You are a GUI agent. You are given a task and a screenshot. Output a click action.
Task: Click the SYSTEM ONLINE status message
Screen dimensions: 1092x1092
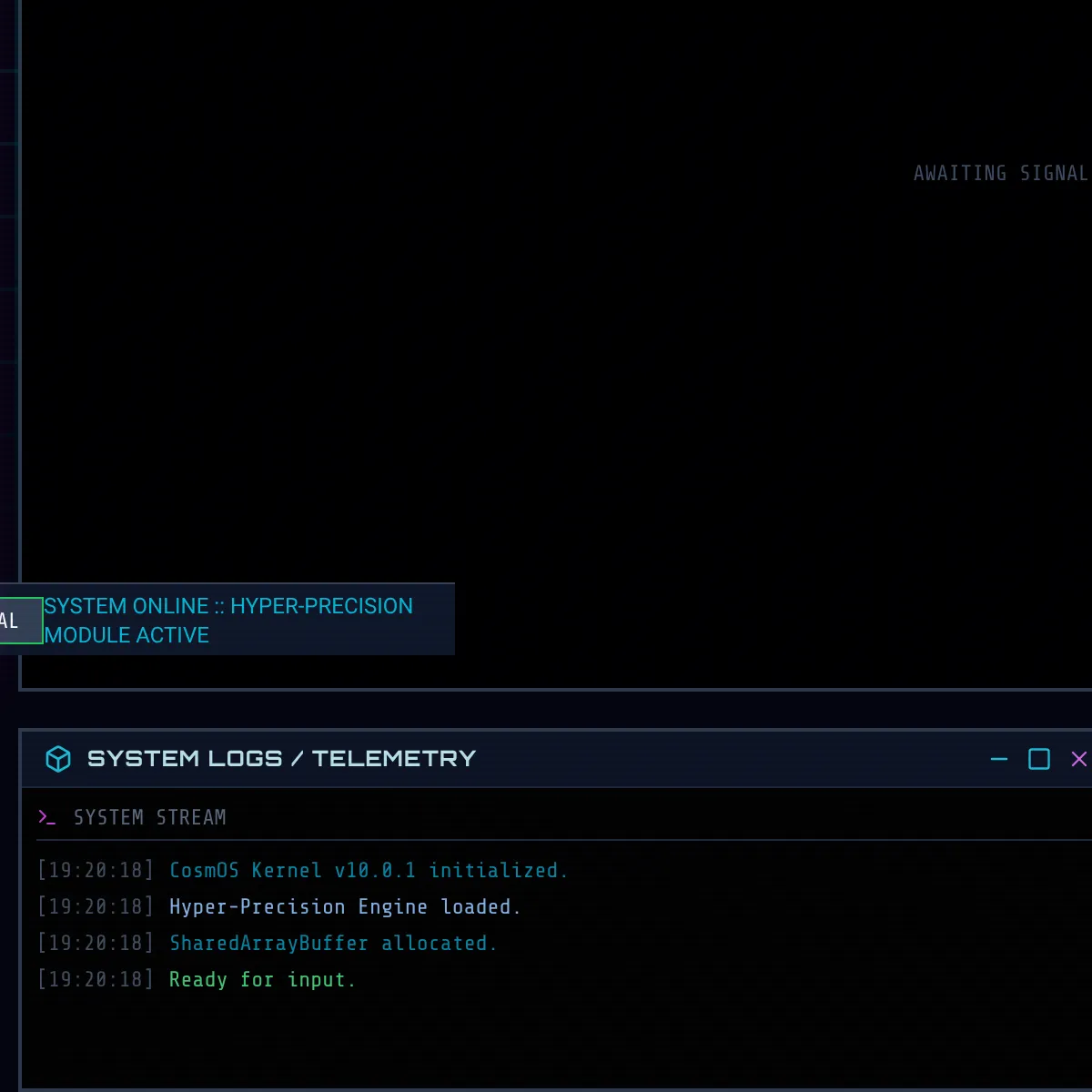pos(228,621)
